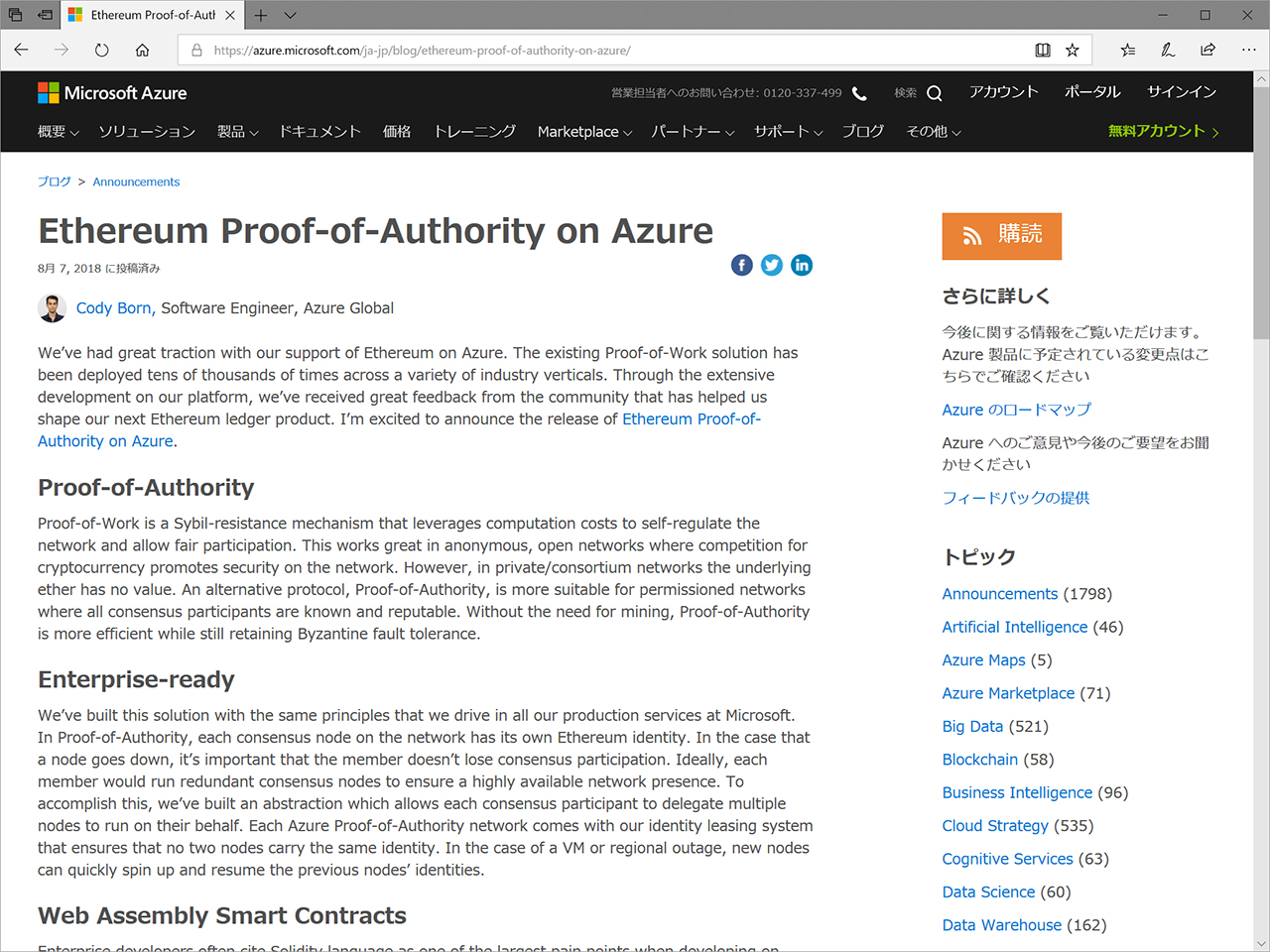
Task: Share article on LinkedIn
Action: [802, 265]
